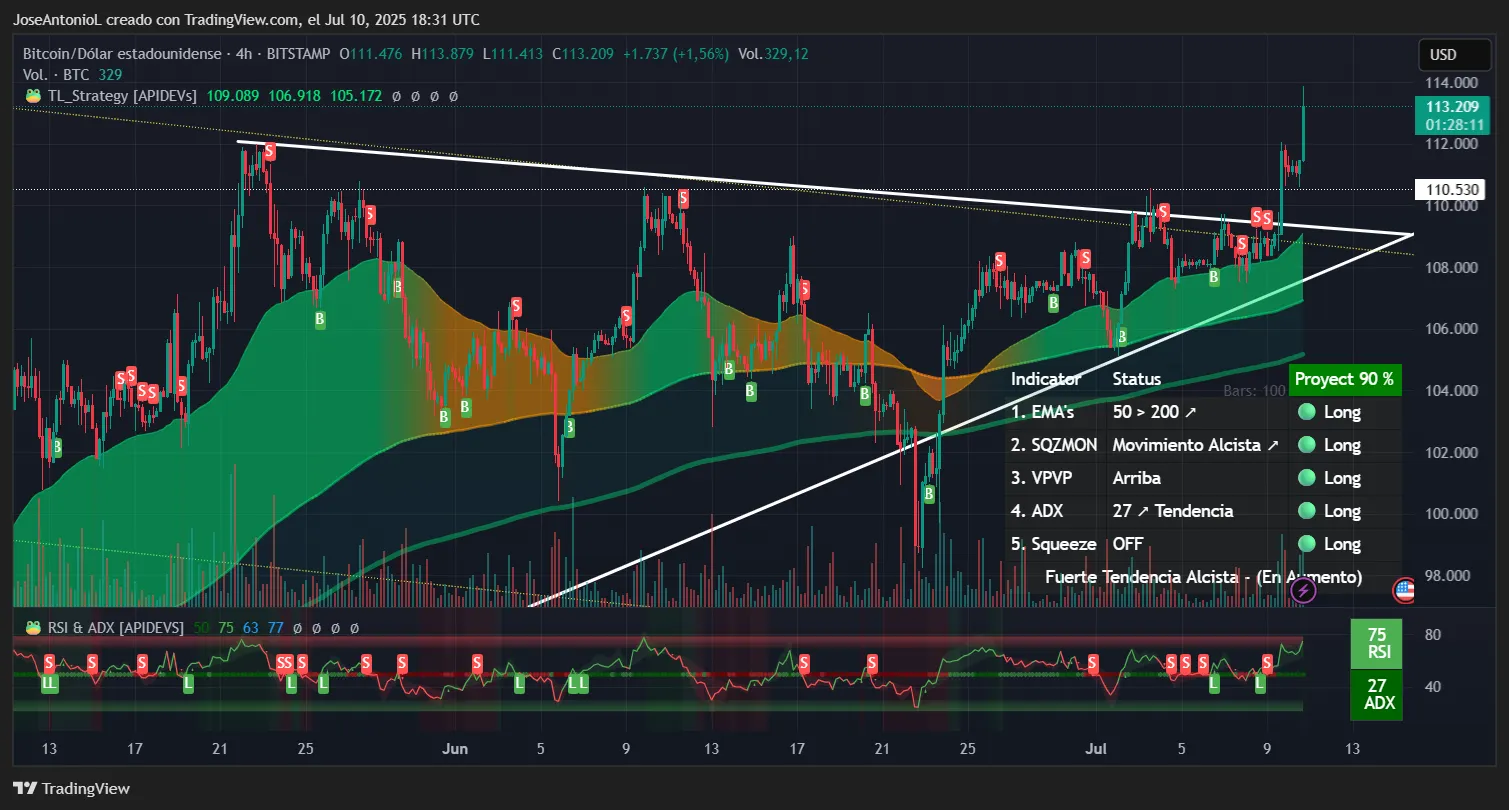
Task: Click the 80 level on the RSI scale
Action: click(1432, 635)
